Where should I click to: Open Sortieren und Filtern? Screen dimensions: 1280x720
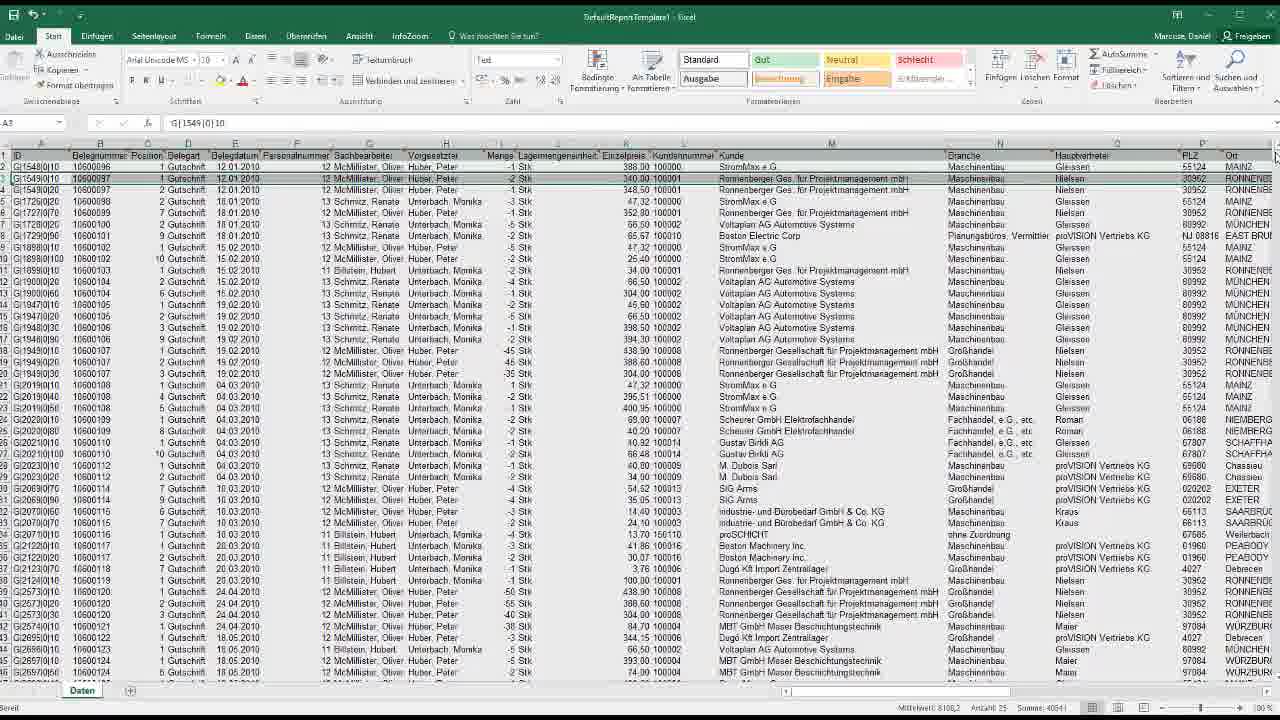1185,69
